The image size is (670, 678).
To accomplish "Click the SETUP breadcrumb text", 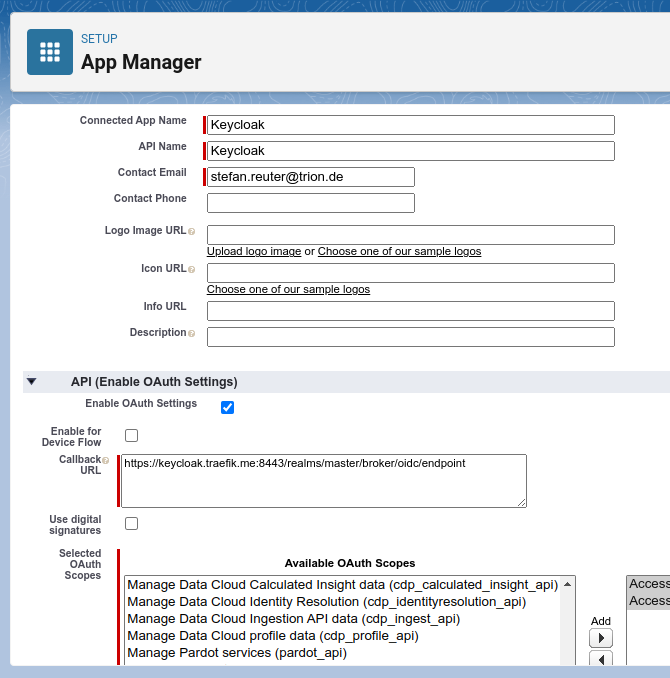I will (x=99, y=38).
